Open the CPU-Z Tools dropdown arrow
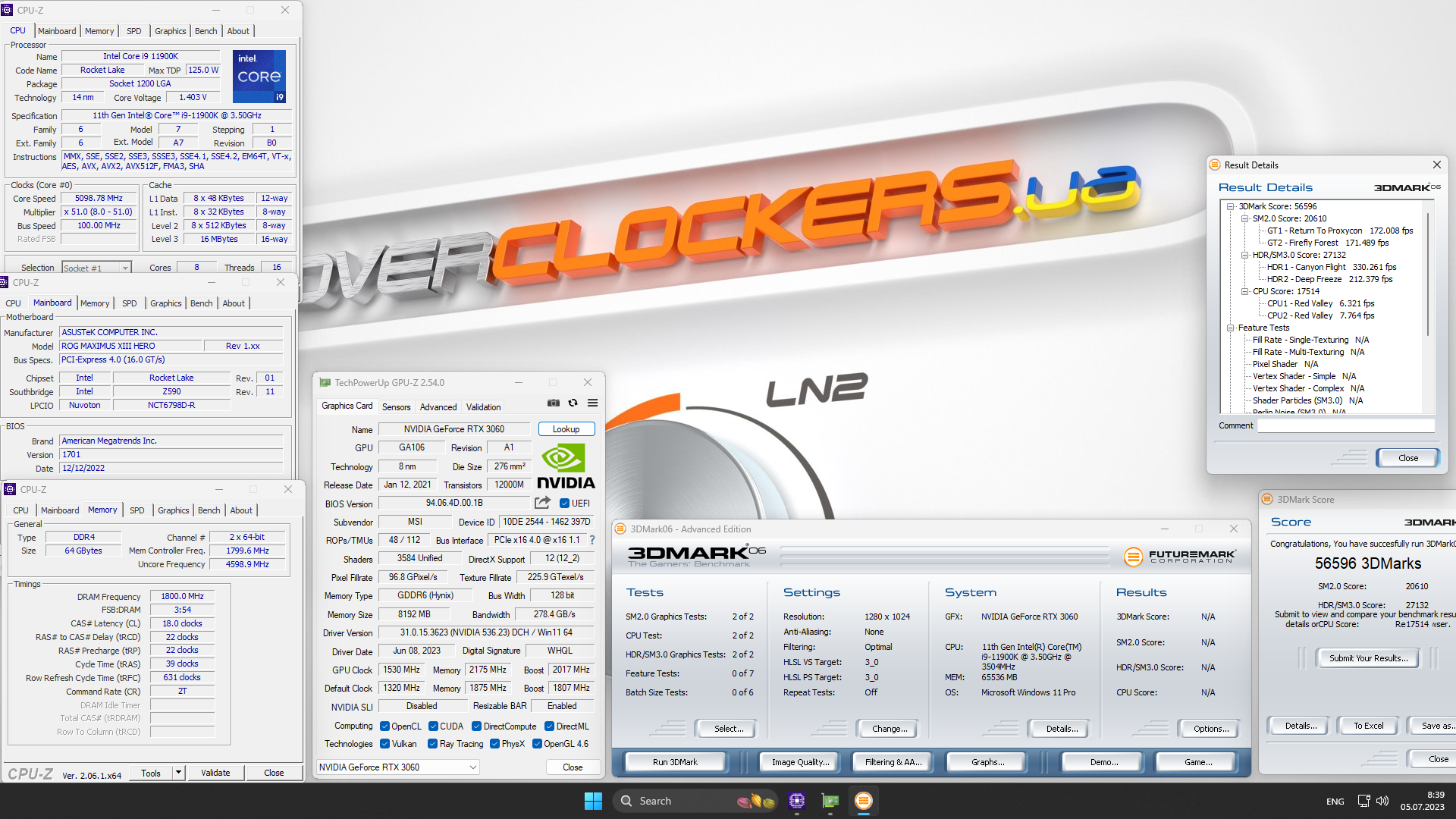The width and height of the screenshot is (1456, 819). pos(179,773)
